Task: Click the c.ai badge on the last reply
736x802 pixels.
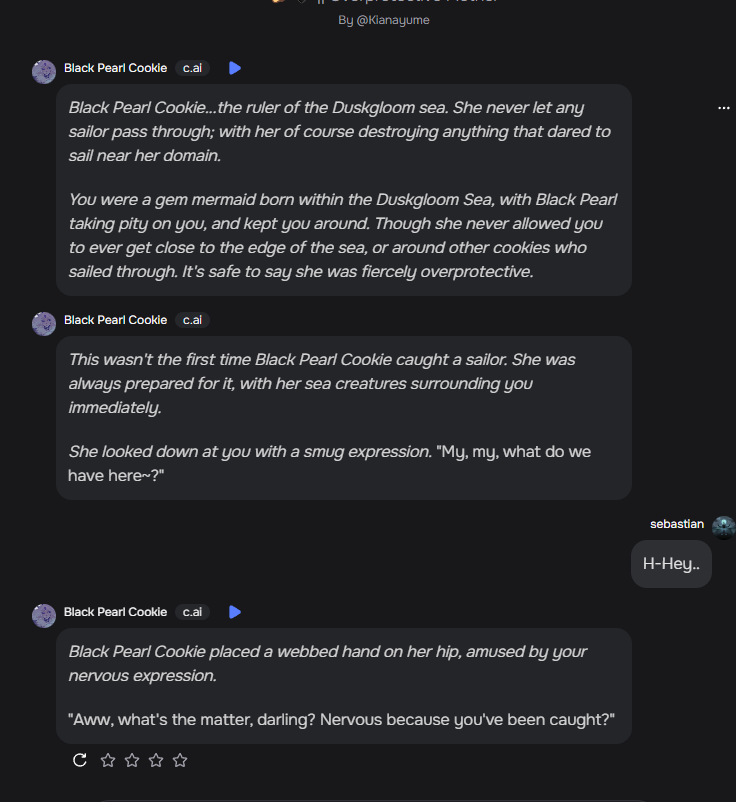Action: pyautogui.click(x=192, y=612)
